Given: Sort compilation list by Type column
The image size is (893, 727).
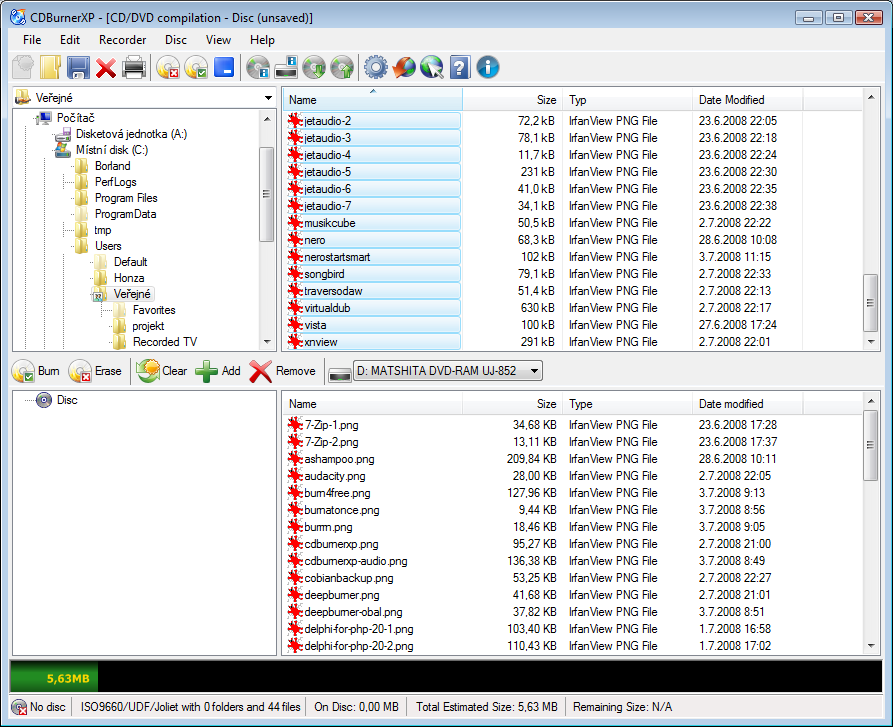Looking at the screenshot, I should [628, 404].
